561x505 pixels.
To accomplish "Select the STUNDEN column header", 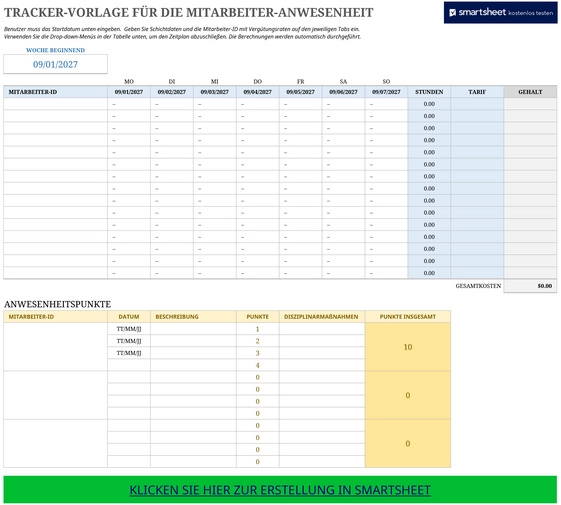I will coord(429,92).
